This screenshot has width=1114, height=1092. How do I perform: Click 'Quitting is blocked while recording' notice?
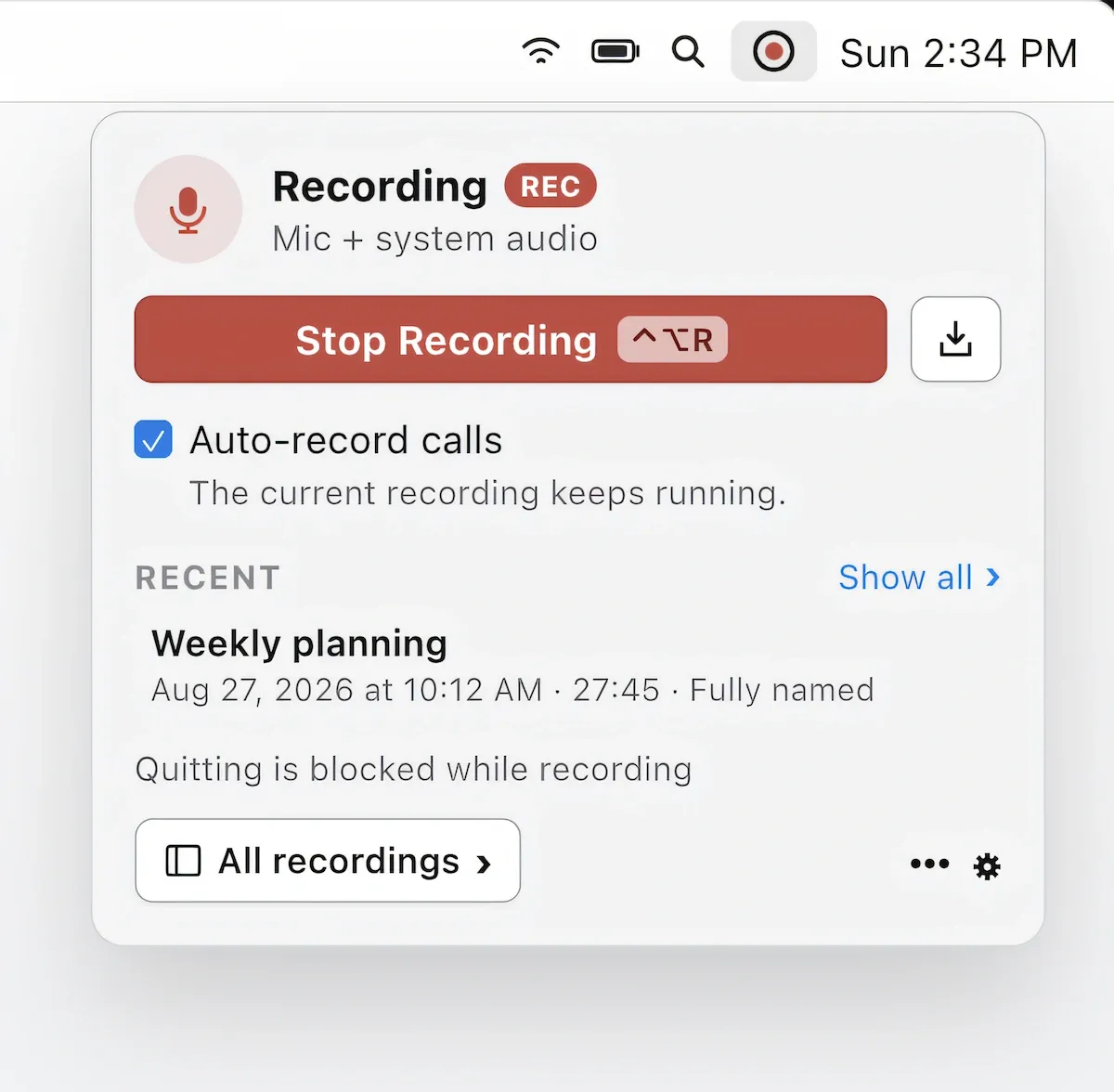414,770
